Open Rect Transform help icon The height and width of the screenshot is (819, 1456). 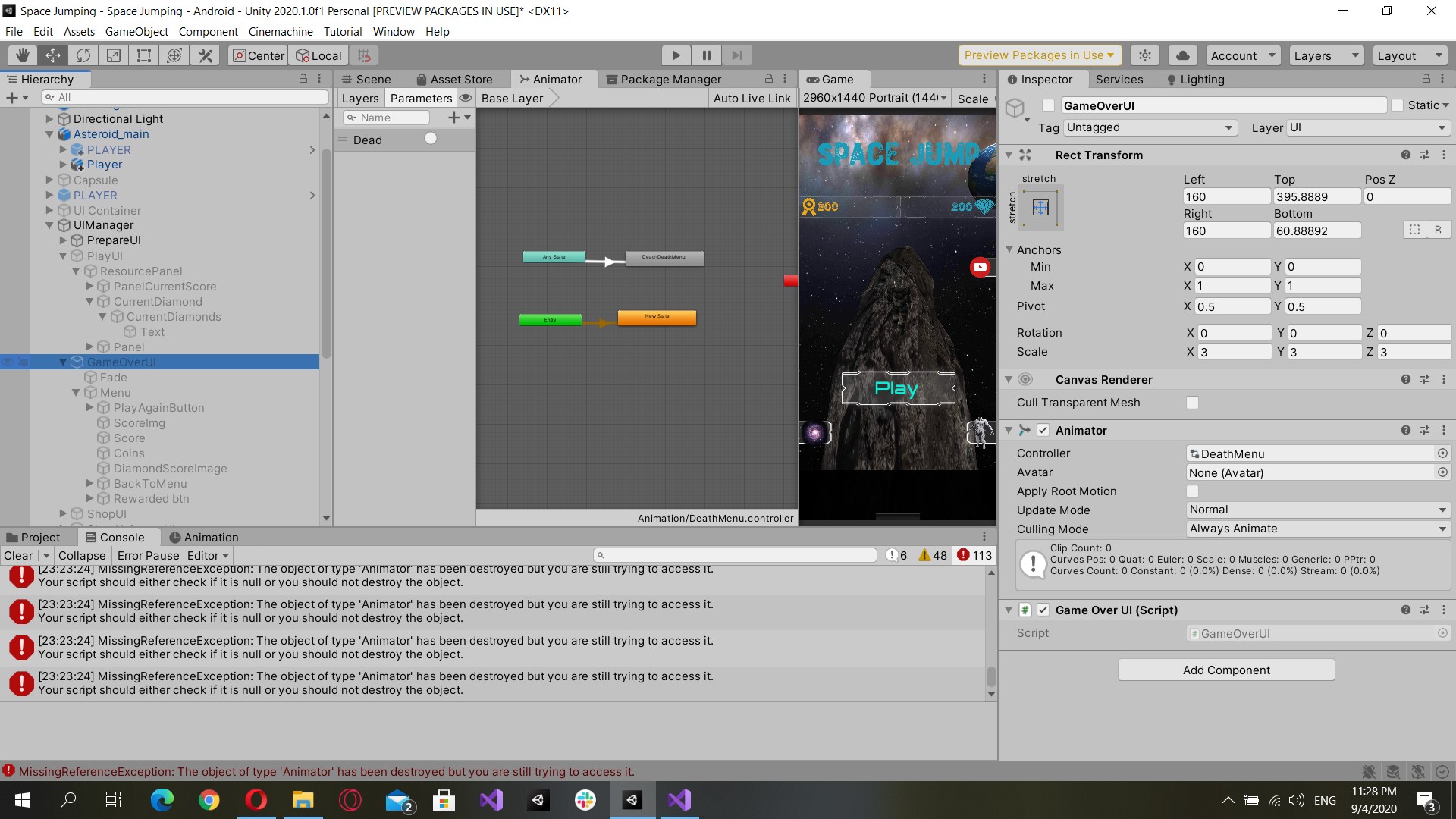click(1406, 155)
